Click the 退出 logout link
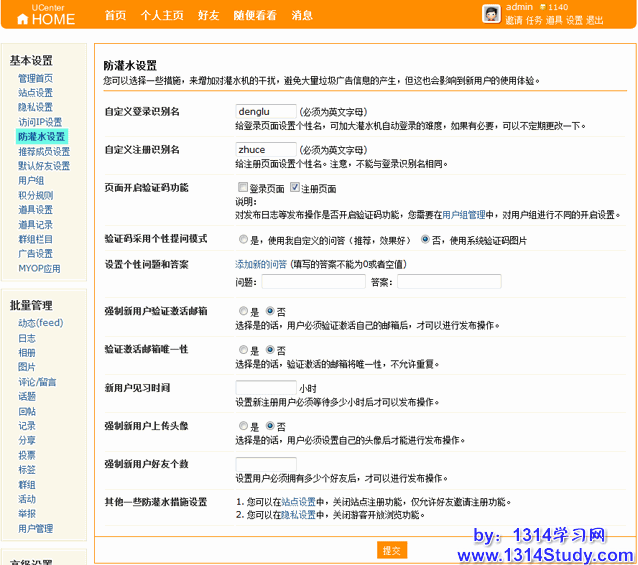 (594, 20)
